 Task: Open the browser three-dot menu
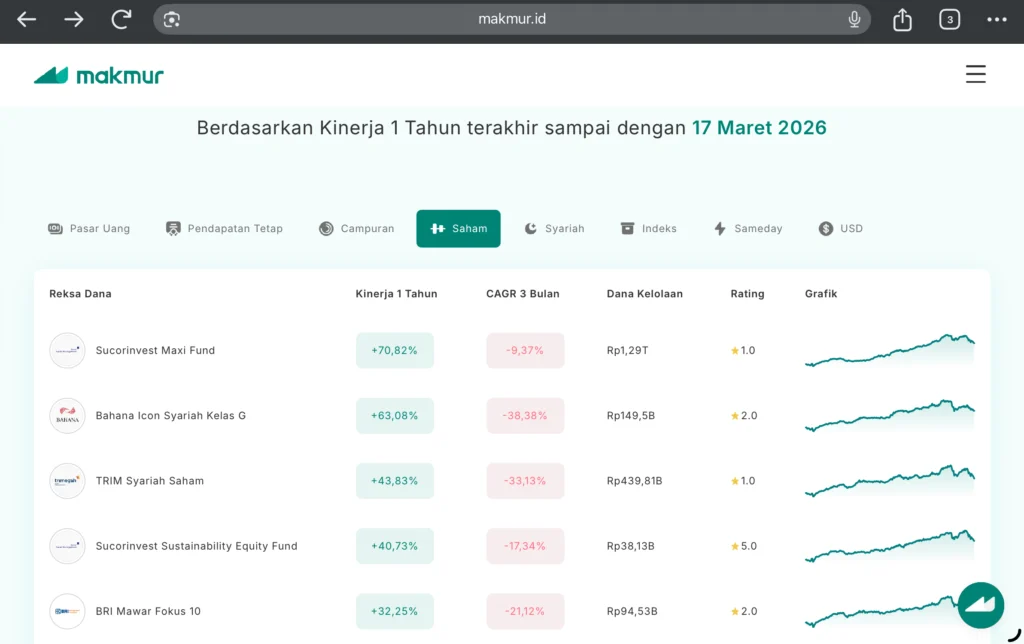(996, 18)
